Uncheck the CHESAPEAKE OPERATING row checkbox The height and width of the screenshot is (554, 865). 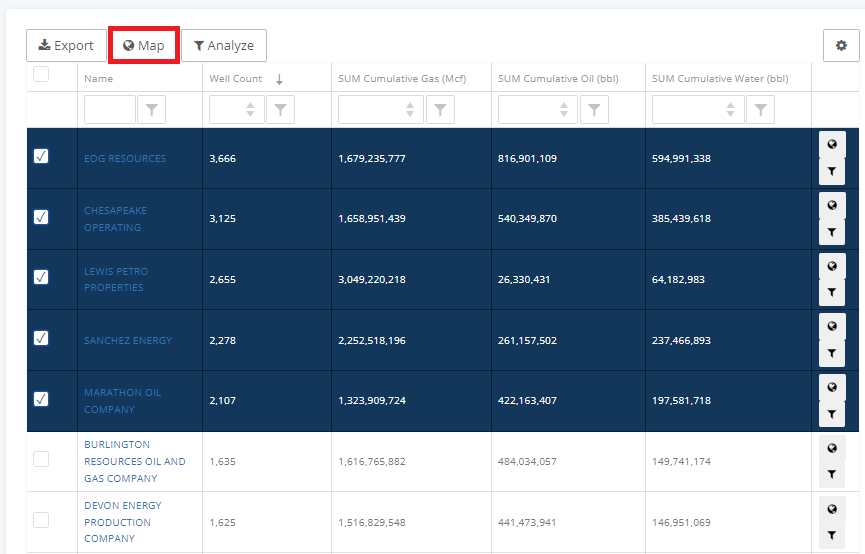click(x=41, y=217)
